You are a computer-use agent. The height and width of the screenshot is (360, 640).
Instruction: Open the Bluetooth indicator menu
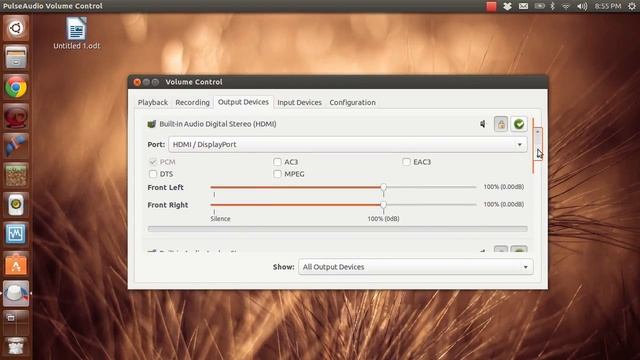(x=553, y=6)
